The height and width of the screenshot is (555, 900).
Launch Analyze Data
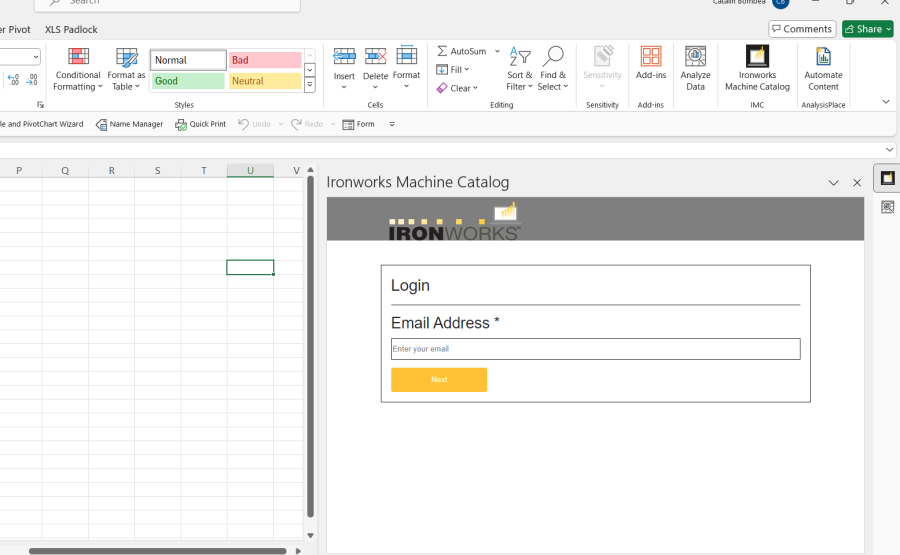696,69
